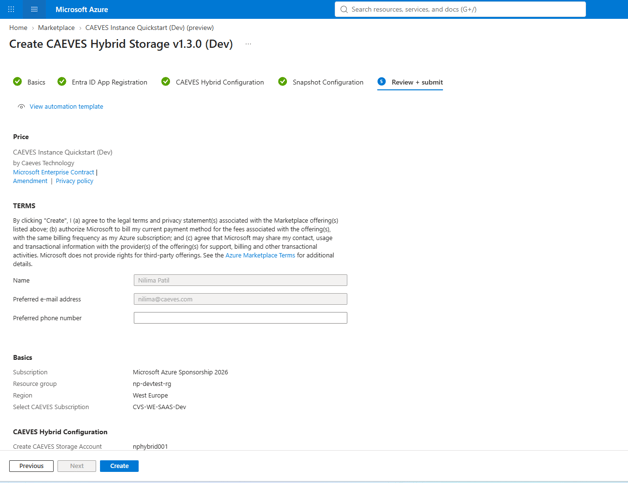Focus the search resources field
The image size is (628, 483).
pyautogui.click(x=460, y=9)
